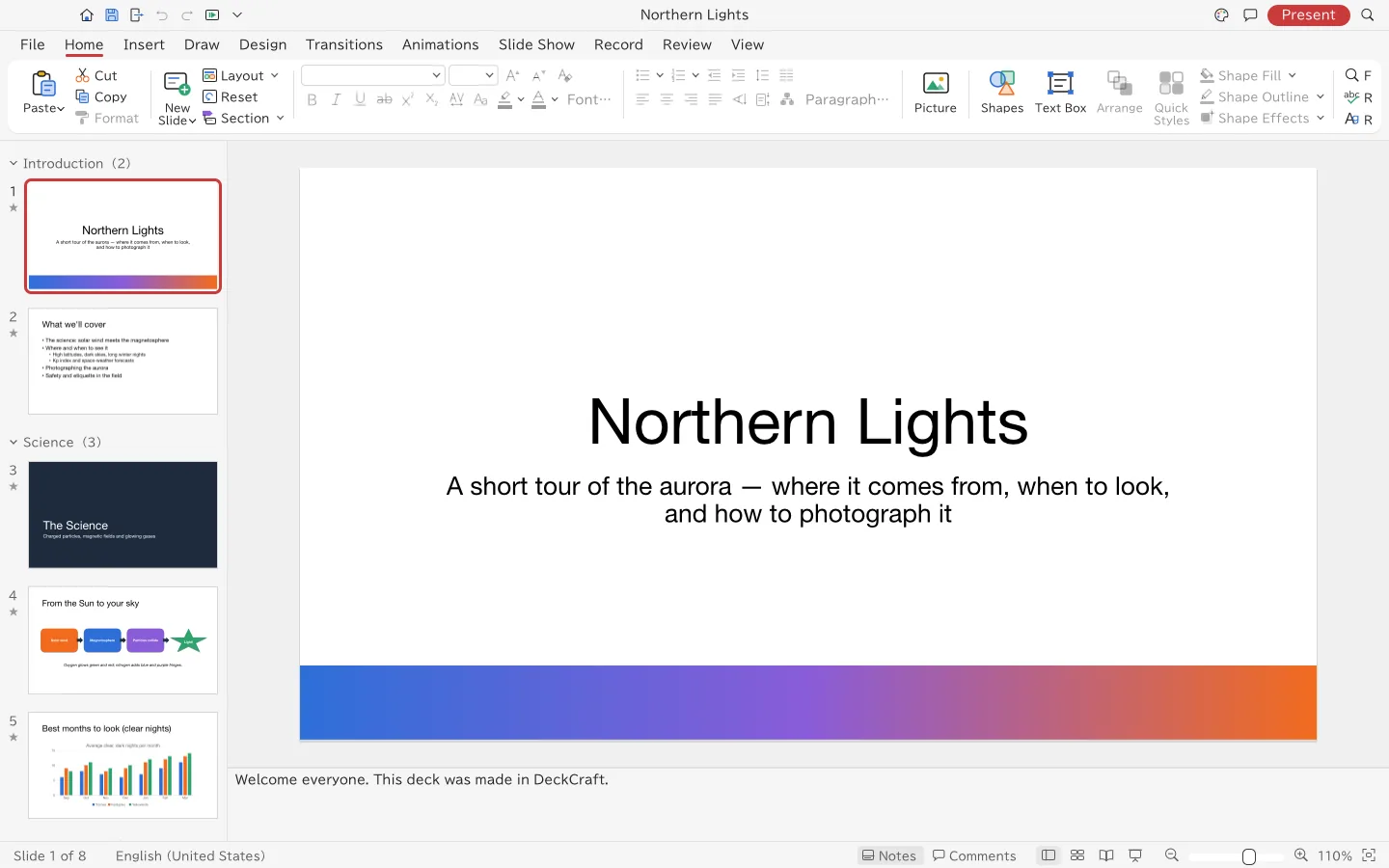Switch to the Transitions tab
Viewport: 1389px width, 868px height.
(x=344, y=44)
